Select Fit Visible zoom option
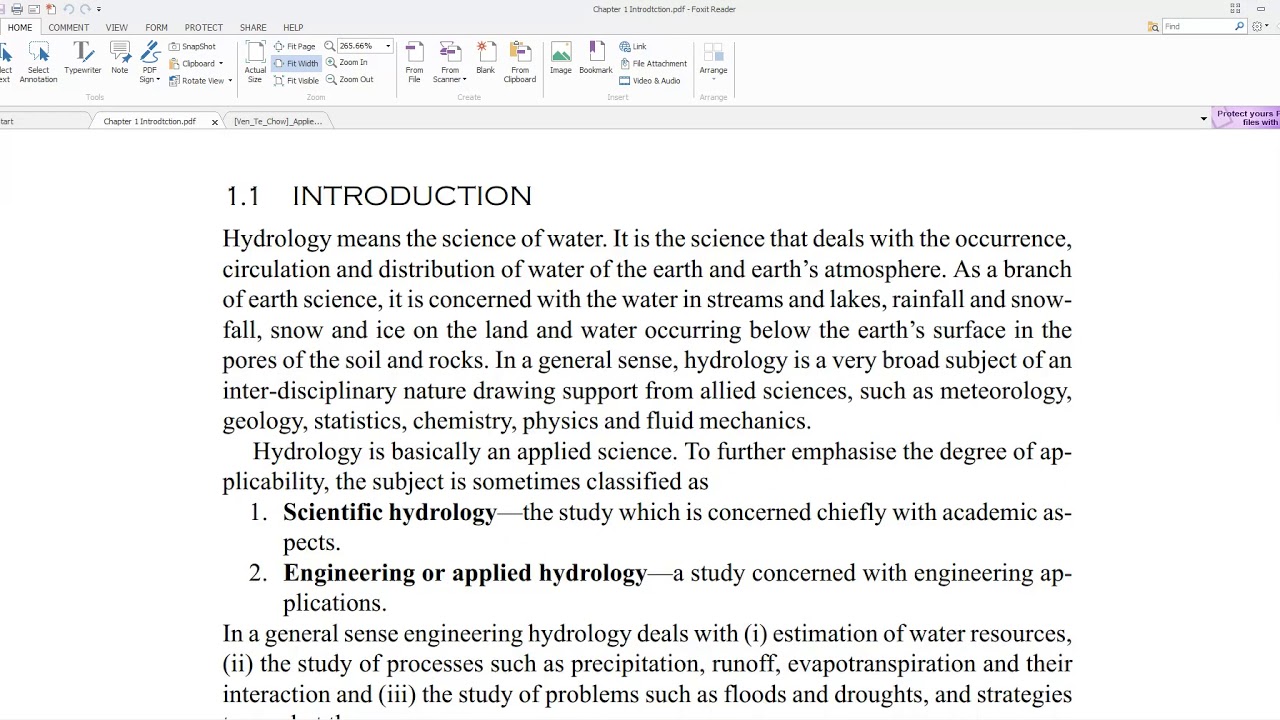1280x720 pixels. [296, 80]
